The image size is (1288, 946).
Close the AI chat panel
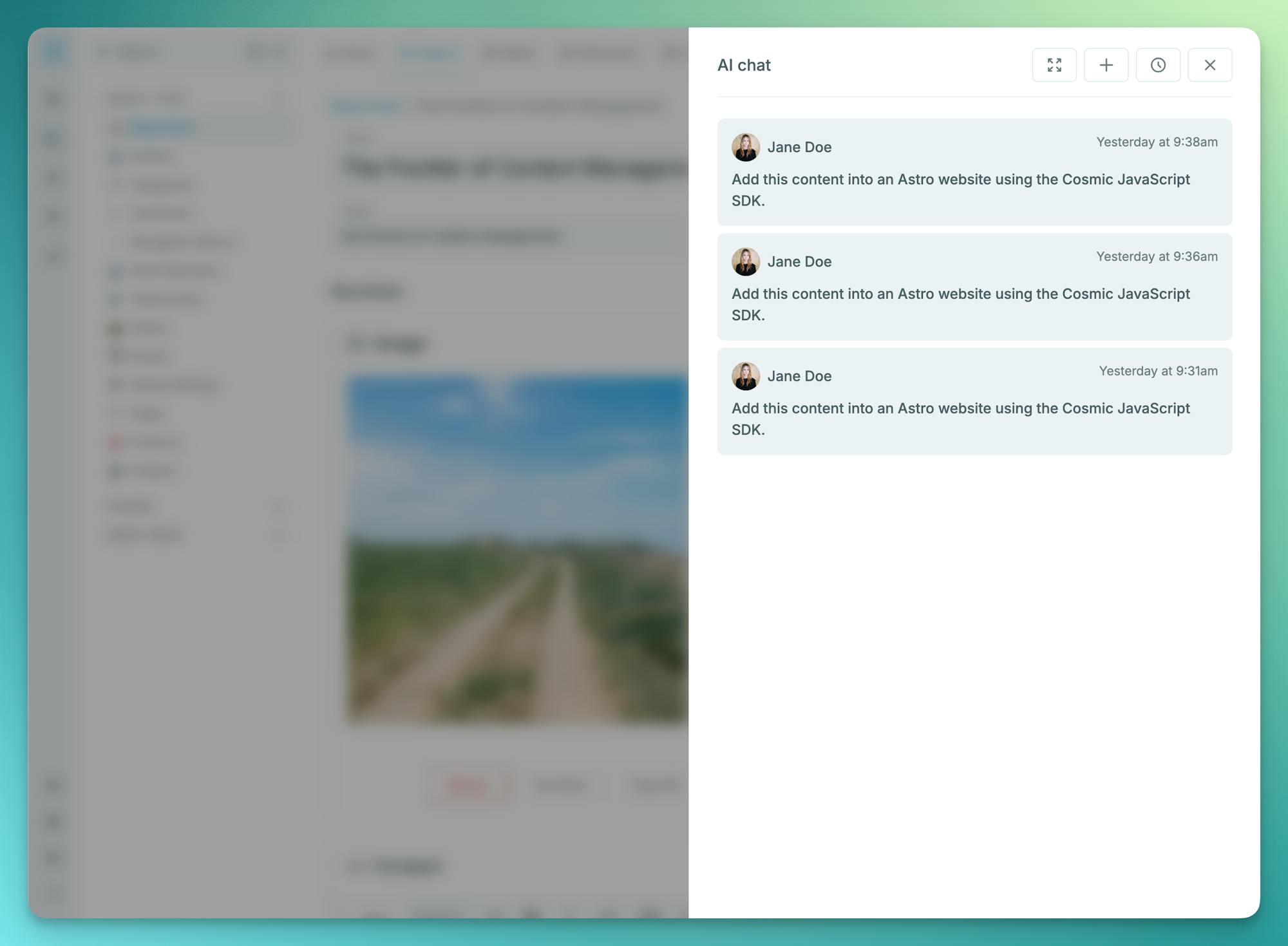click(1209, 65)
